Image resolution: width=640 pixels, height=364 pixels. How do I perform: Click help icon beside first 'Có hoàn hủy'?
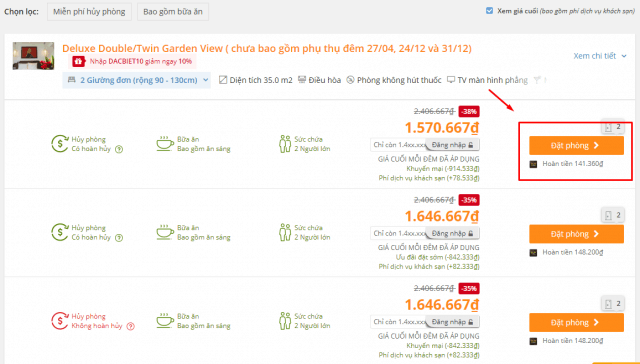(x=119, y=149)
